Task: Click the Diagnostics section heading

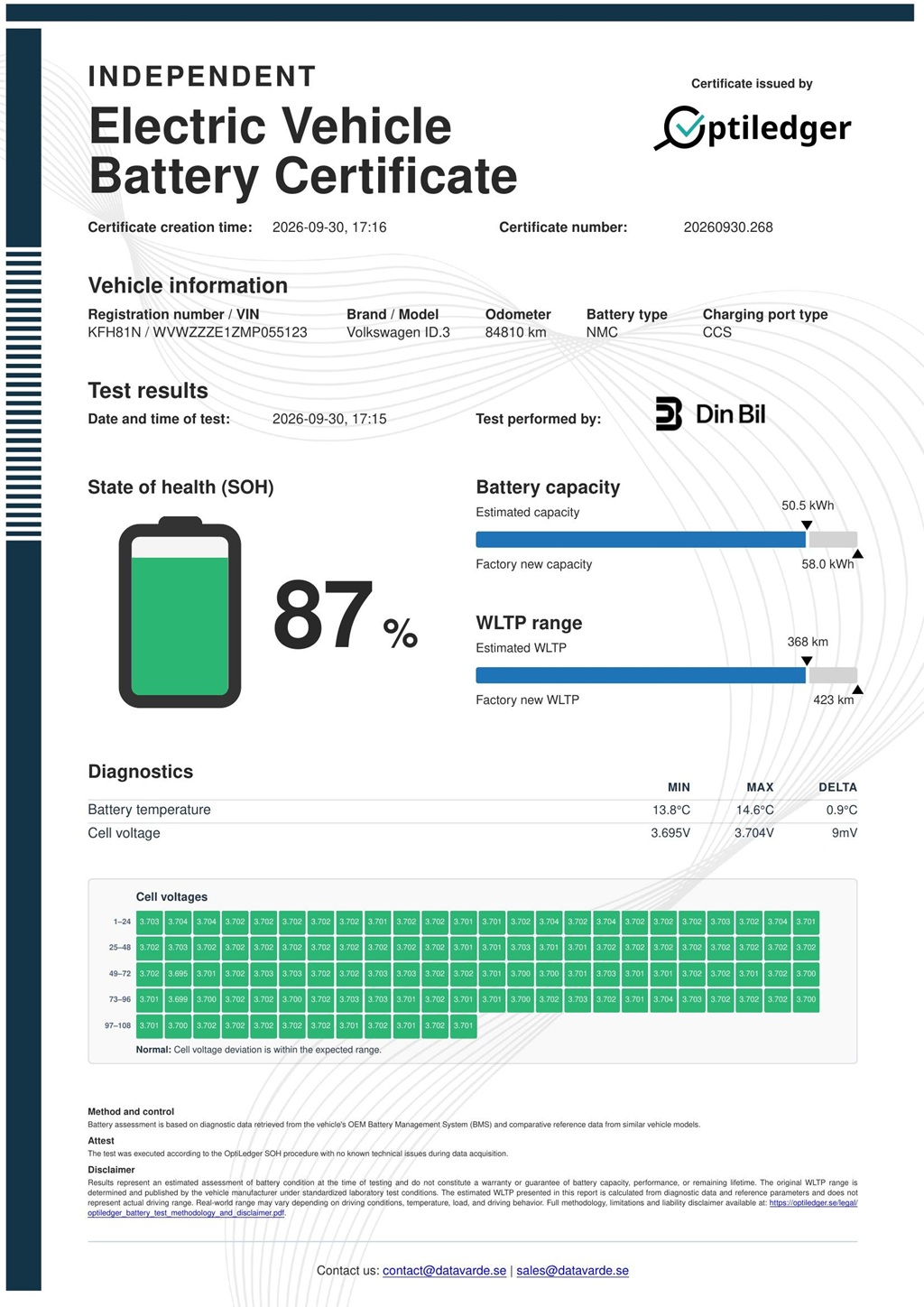Action: (141, 772)
